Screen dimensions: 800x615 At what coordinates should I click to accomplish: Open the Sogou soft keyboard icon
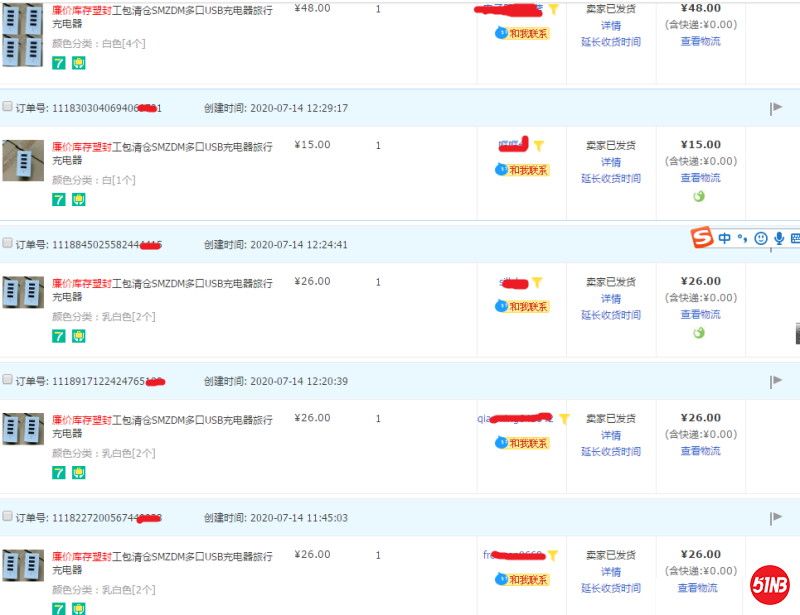coord(795,239)
